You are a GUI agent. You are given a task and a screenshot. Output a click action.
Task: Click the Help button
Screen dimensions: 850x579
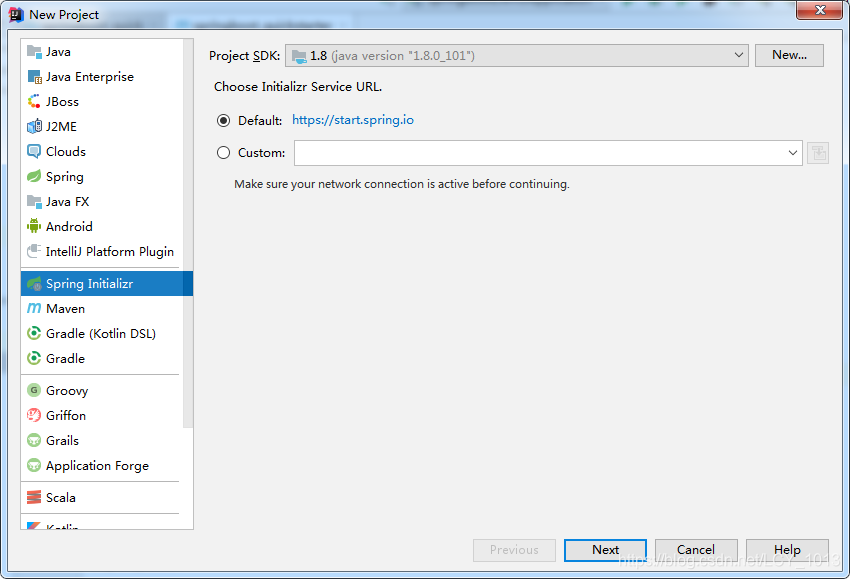(x=787, y=550)
